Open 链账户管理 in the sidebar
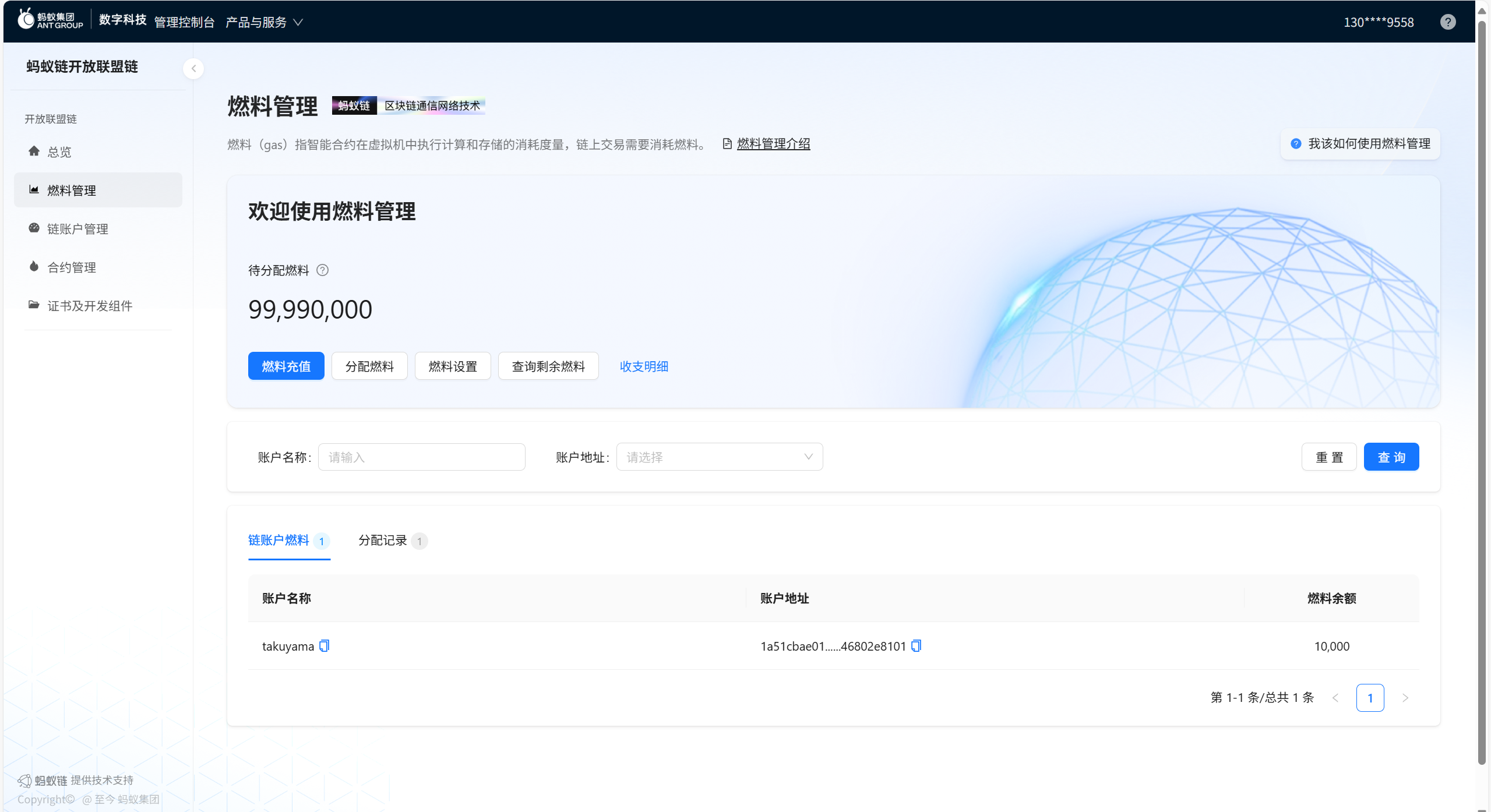This screenshot has width=1491, height=812. (x=77, y=229)
